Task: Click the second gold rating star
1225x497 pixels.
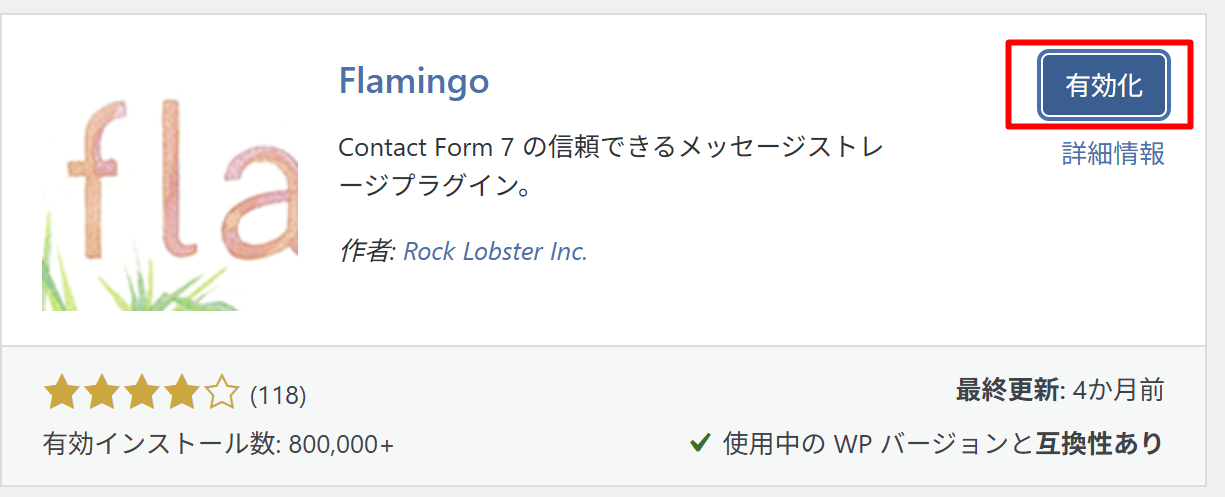Action: [102, 394]
